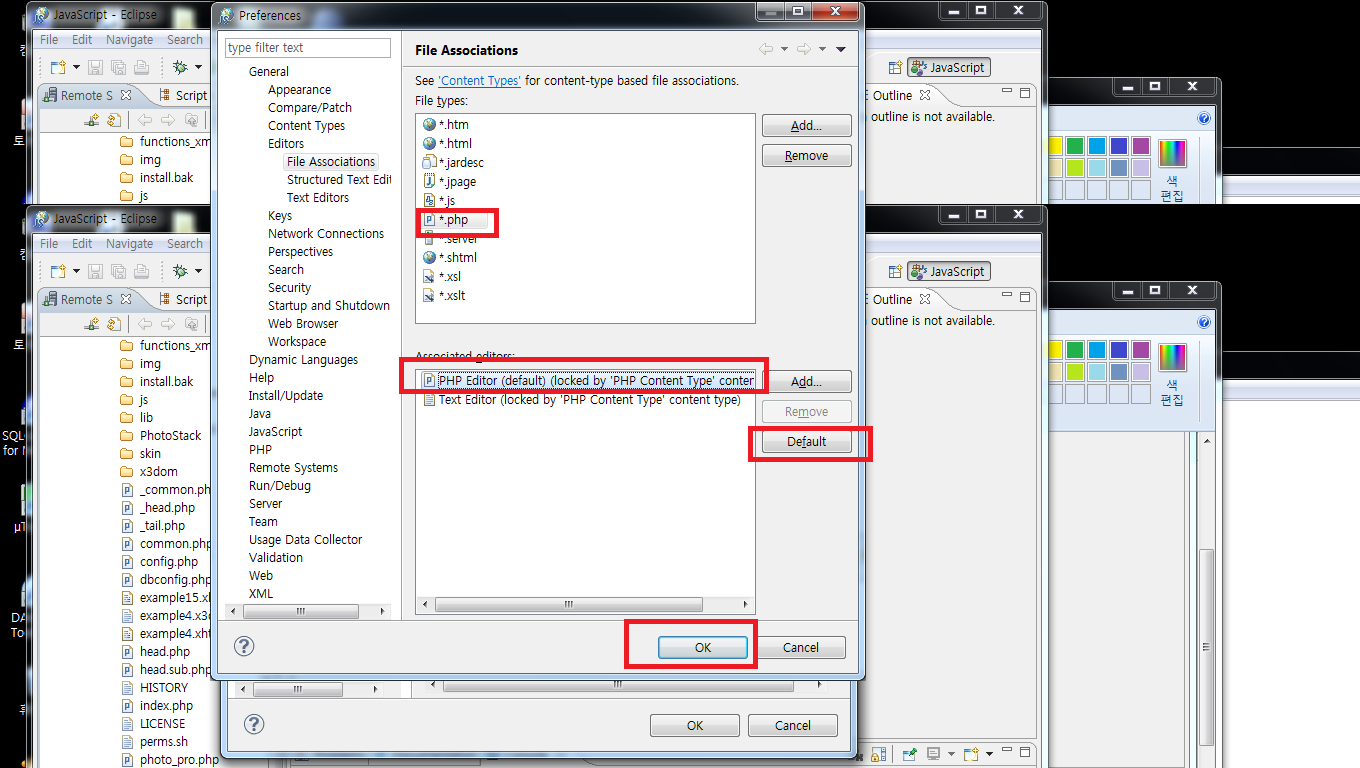
Task: Click Remove button beside the File types list
Action: (x=806, y=156)
